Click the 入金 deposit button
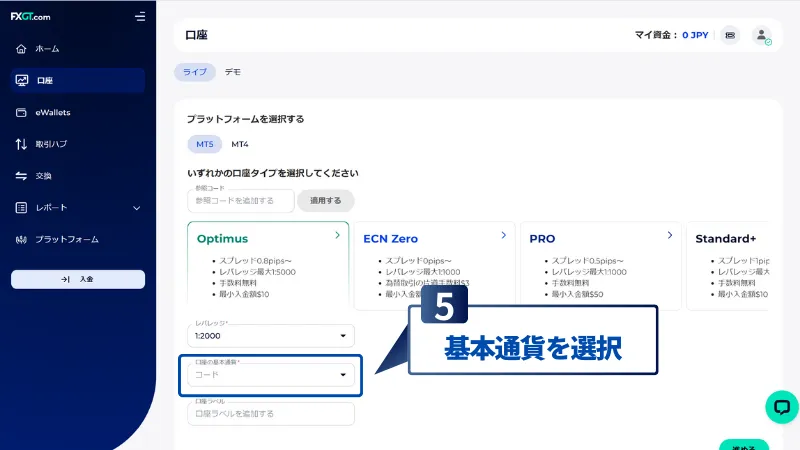Image resolution: width=800 pixels, height=450 pixels. point(78,280)
